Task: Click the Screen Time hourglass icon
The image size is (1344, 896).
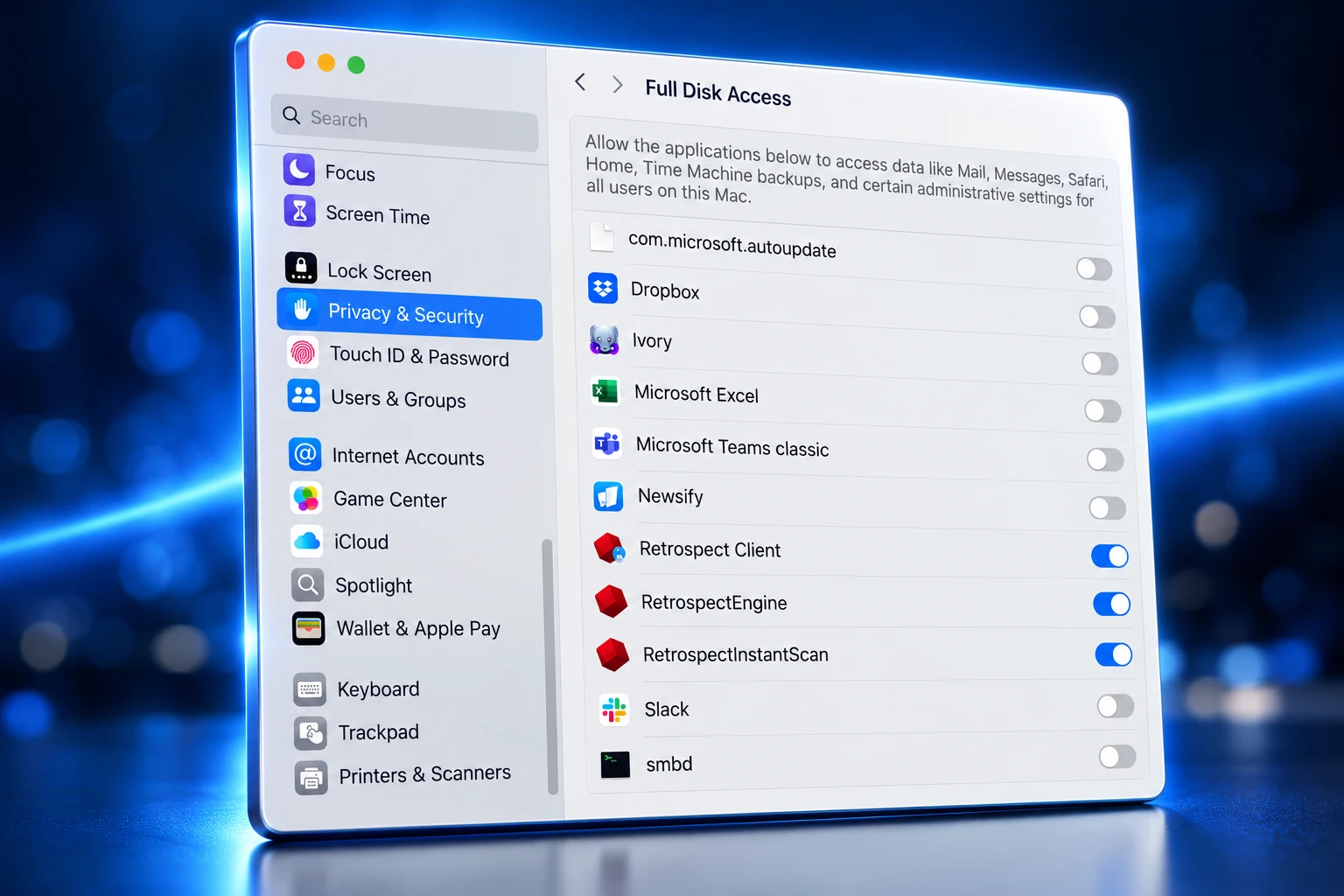Action: 300,211
